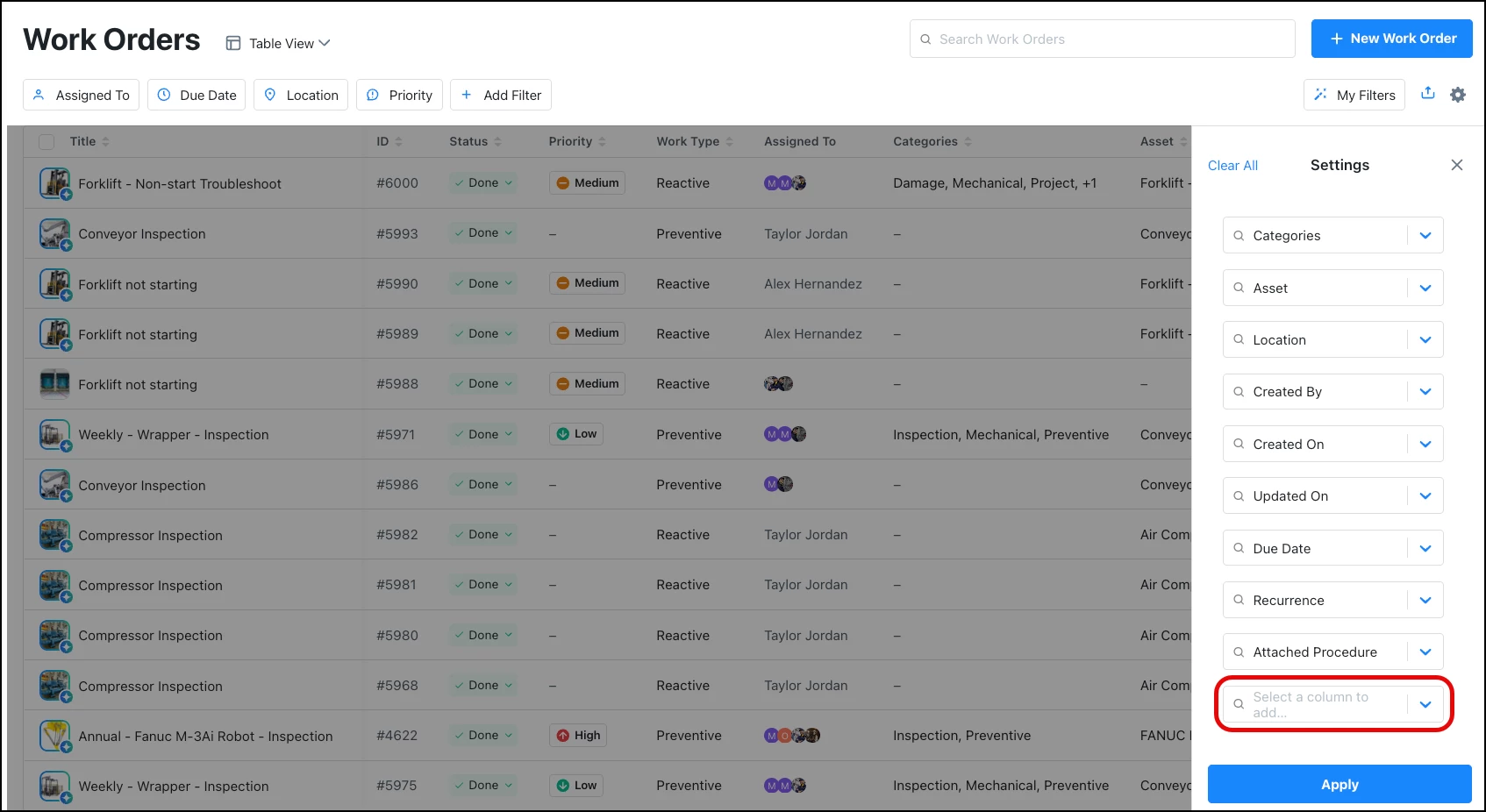Image resolution: width=1486 pixels, height=812 pixels.
Task: Click Apply in Settings panel
Action: (x=1340, y=784)
